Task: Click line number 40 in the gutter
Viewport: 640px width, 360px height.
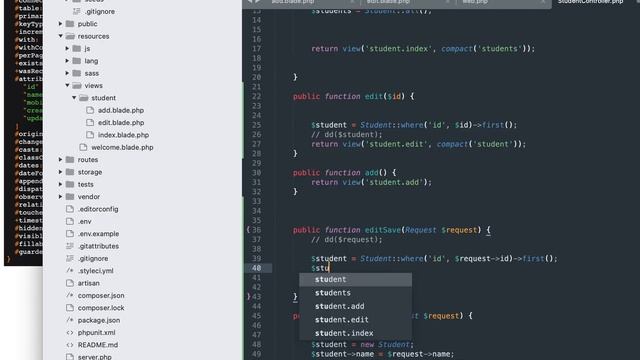Action: coord(256,268)
